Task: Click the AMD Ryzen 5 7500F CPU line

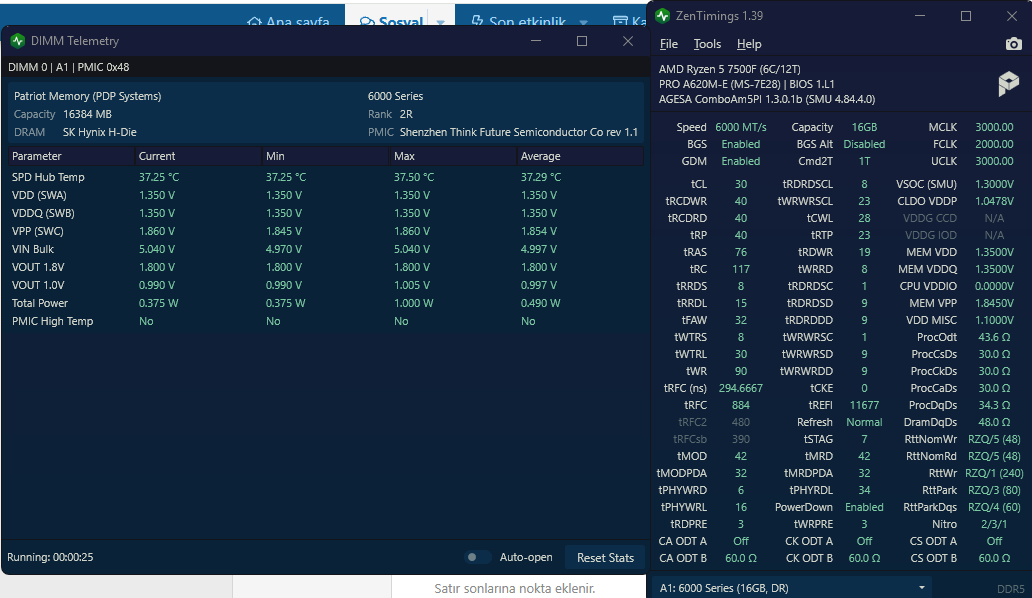Action: pyautogui.click(x=729, y=69)
